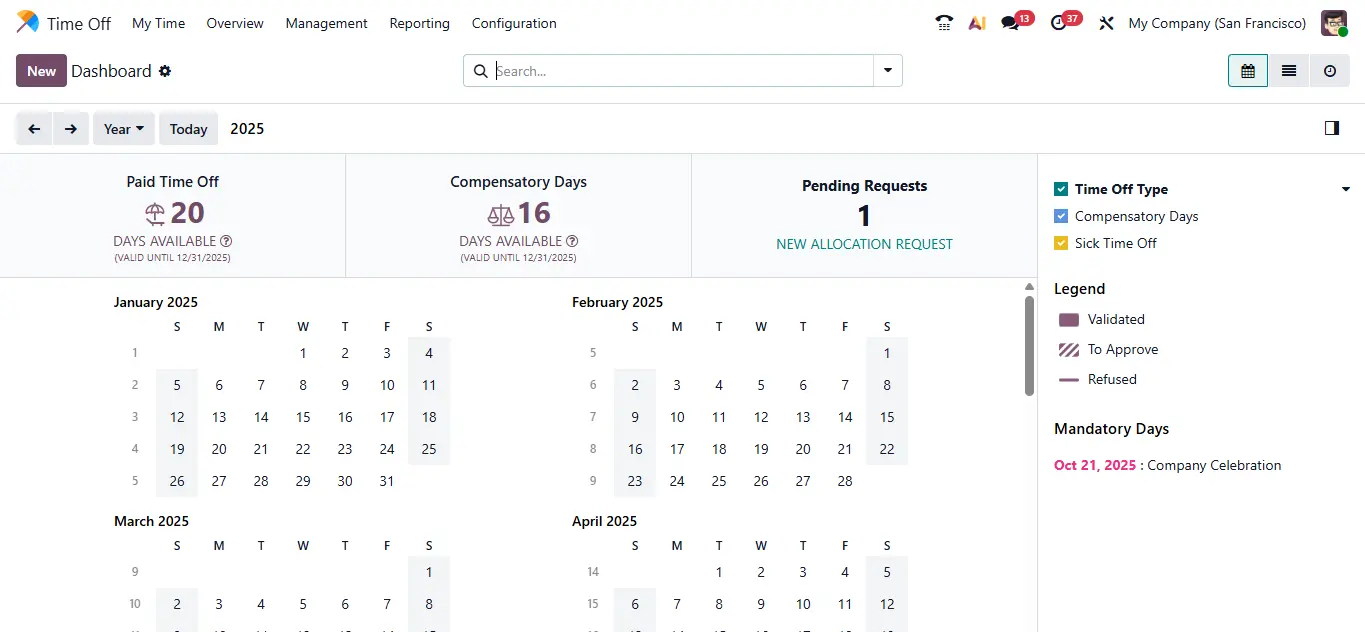Click New Allocation Request link
Image resolution: width=1365 pixels, height=632 pixels.
click(864, 244)
